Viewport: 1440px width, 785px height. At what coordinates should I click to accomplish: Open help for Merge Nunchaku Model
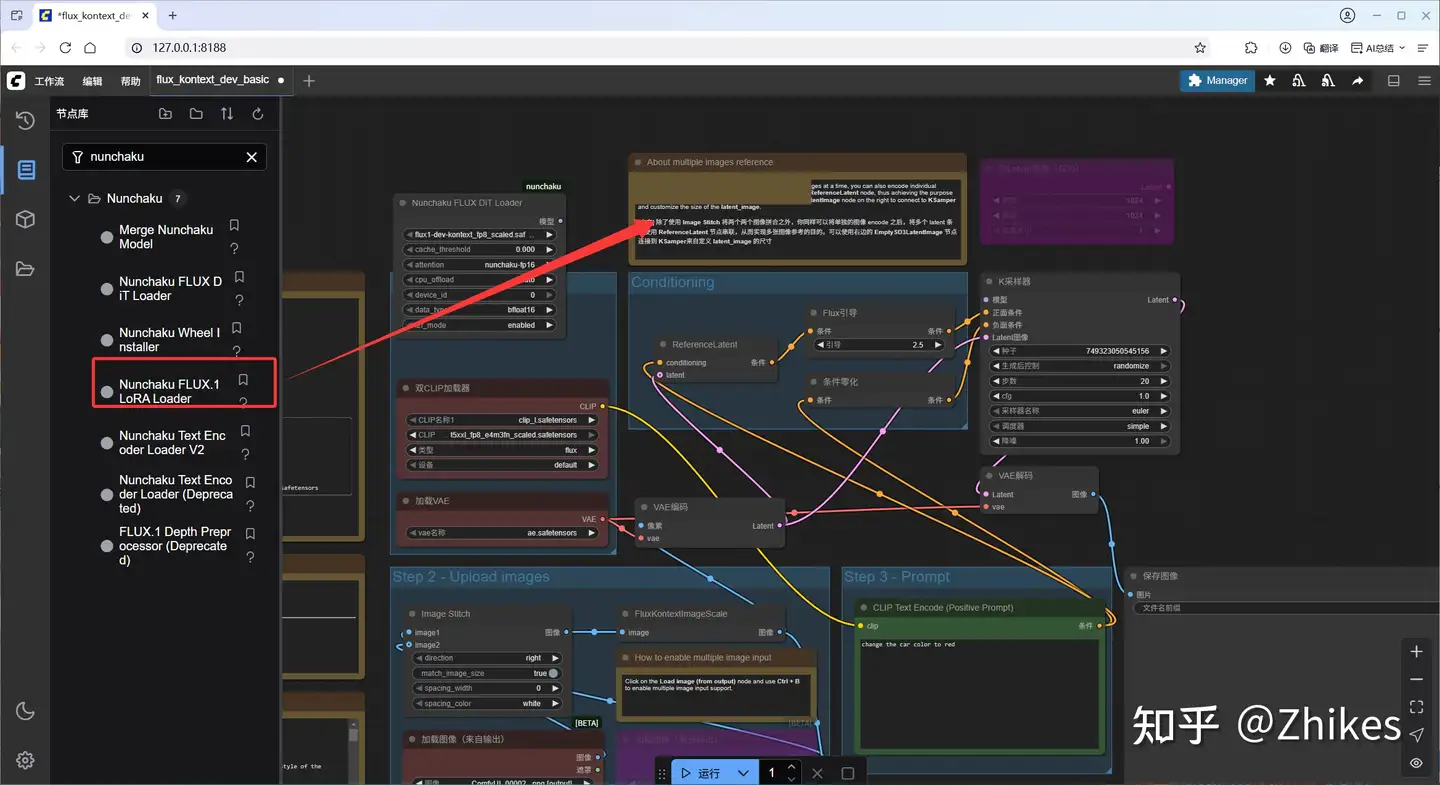point(234,249)
